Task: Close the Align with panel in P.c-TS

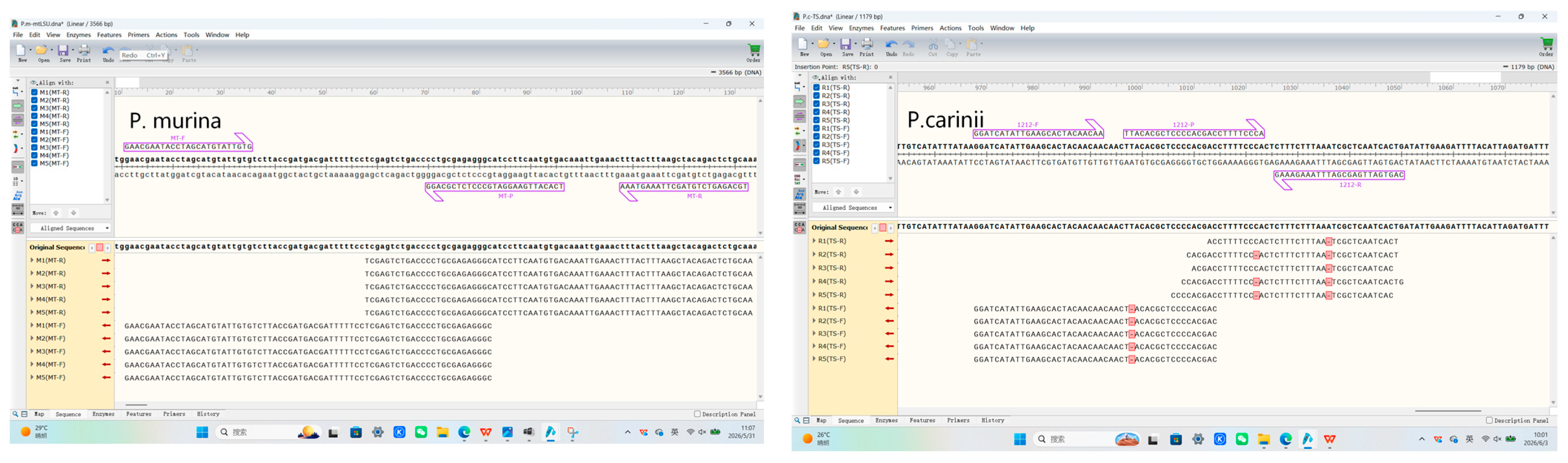Action: [890, 77]
